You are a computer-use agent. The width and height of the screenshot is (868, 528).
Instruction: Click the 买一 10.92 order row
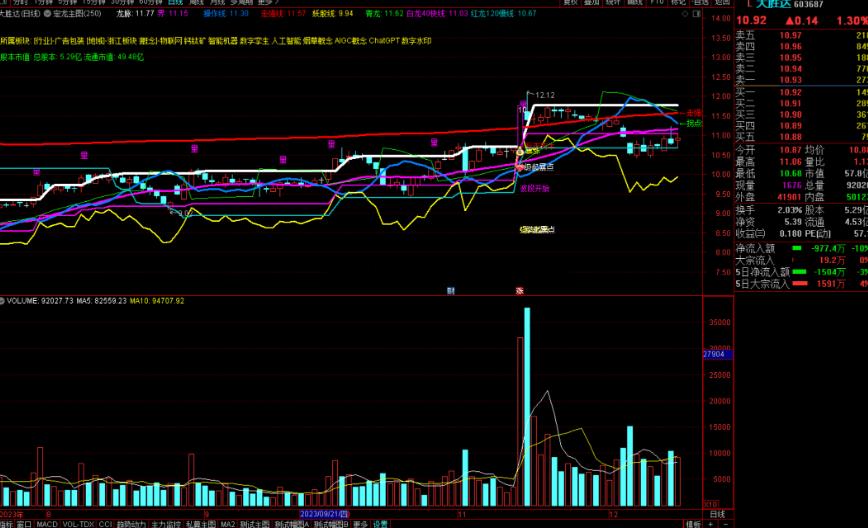(x=802, y=92)
